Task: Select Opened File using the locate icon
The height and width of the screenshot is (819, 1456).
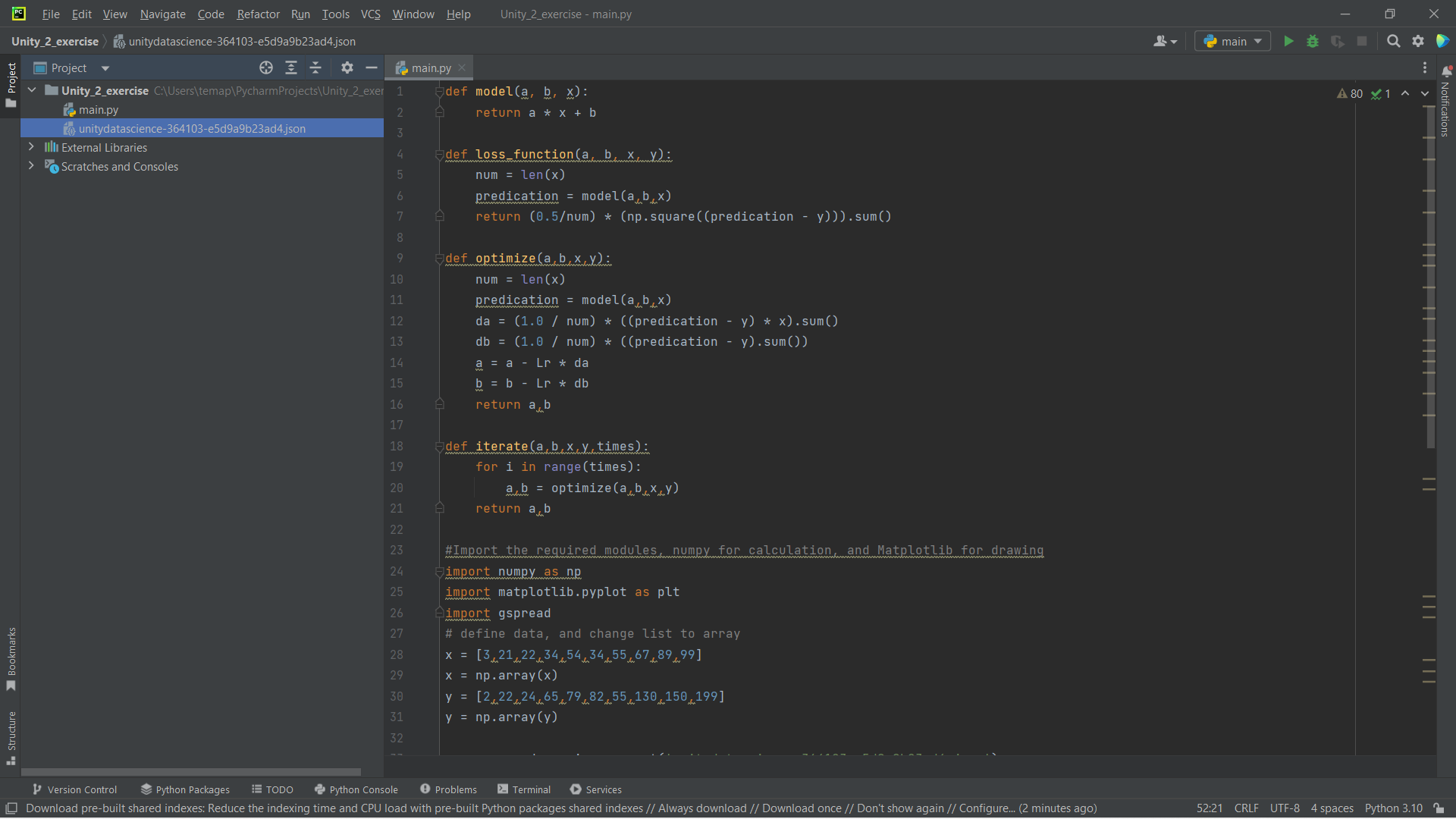Action: pos(266,67)
